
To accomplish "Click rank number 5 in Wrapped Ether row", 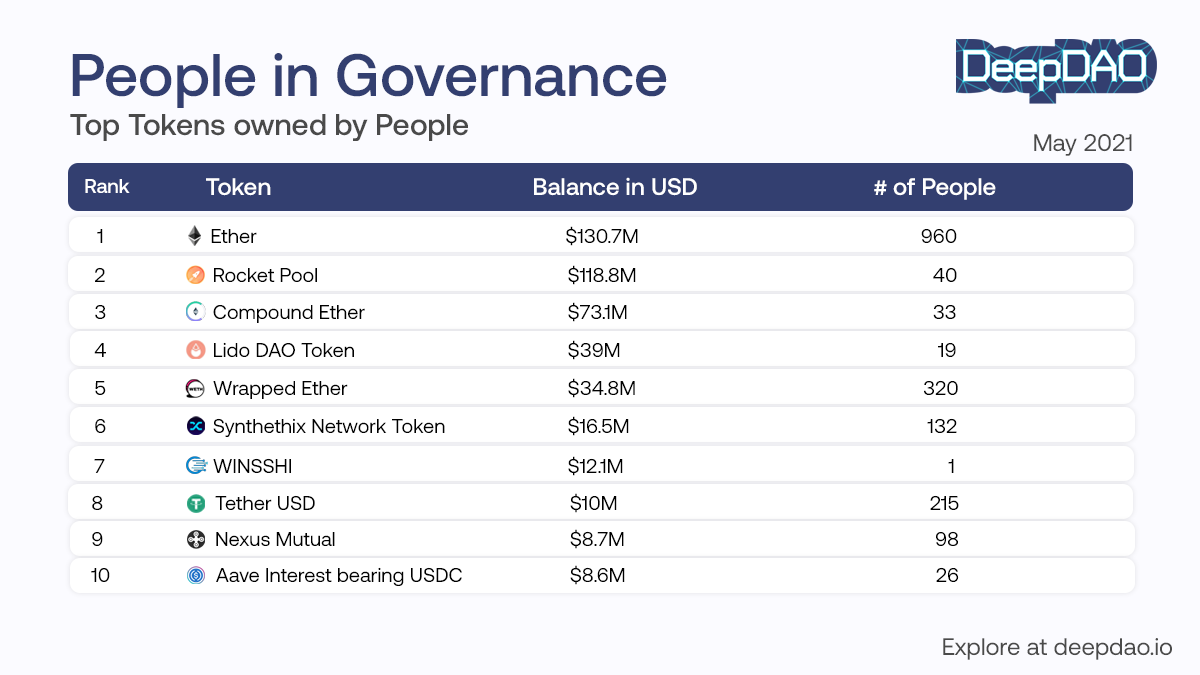I will [x=100, y=388].
